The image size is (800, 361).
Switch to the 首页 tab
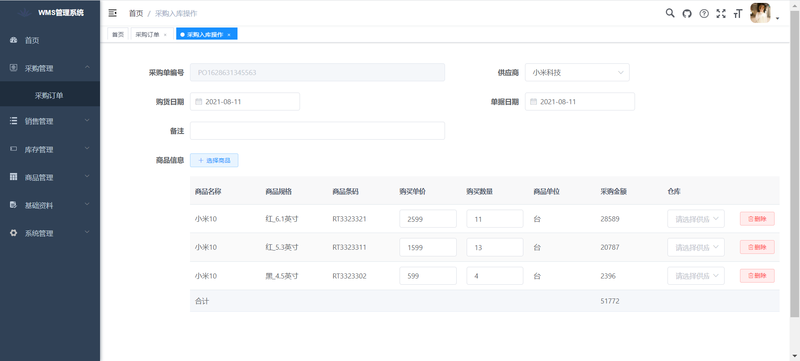point(118,34)
